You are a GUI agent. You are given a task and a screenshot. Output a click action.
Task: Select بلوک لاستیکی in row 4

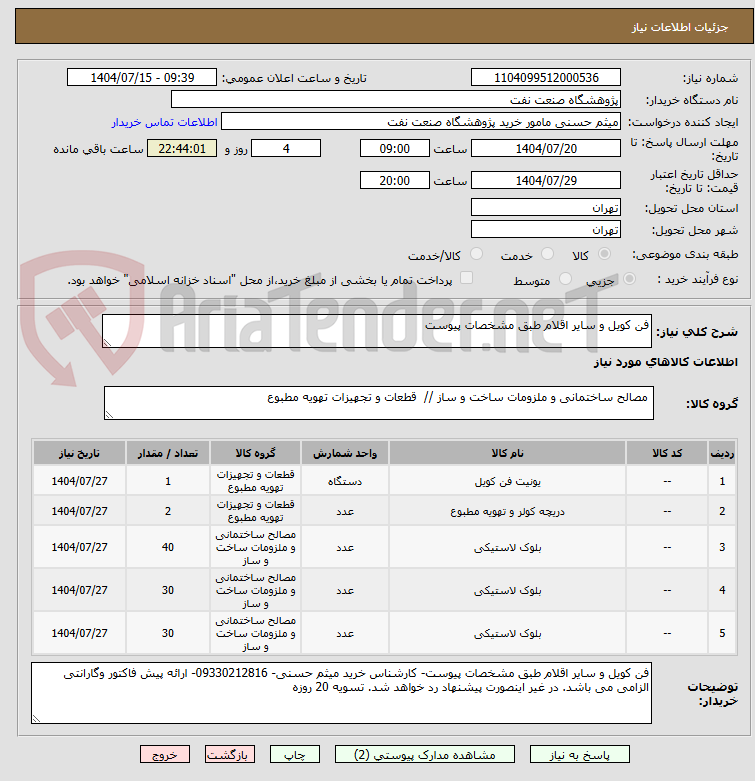(507, 590)
